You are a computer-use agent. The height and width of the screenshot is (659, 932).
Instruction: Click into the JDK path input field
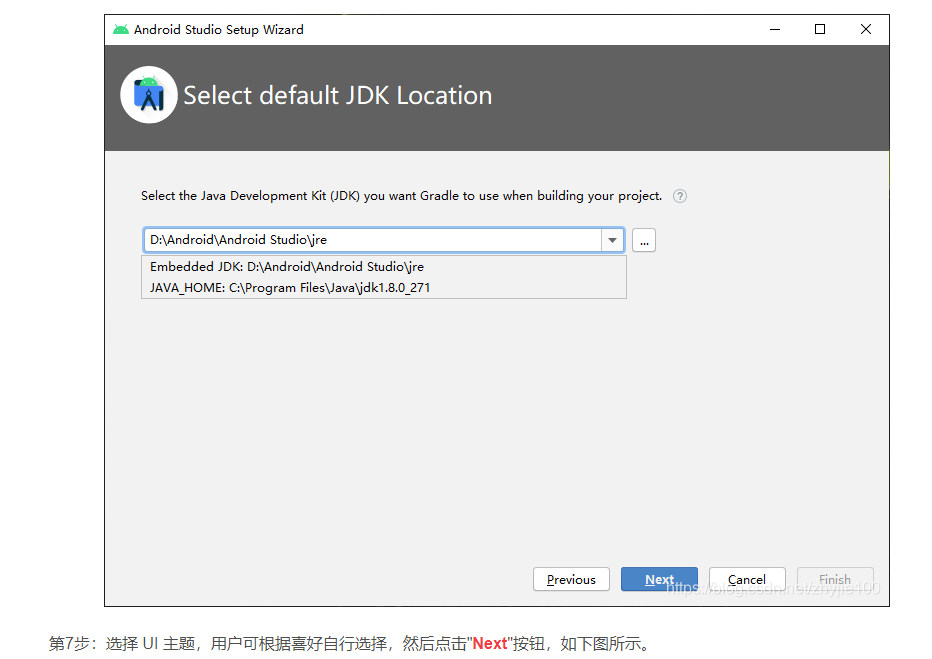[373, 240]
